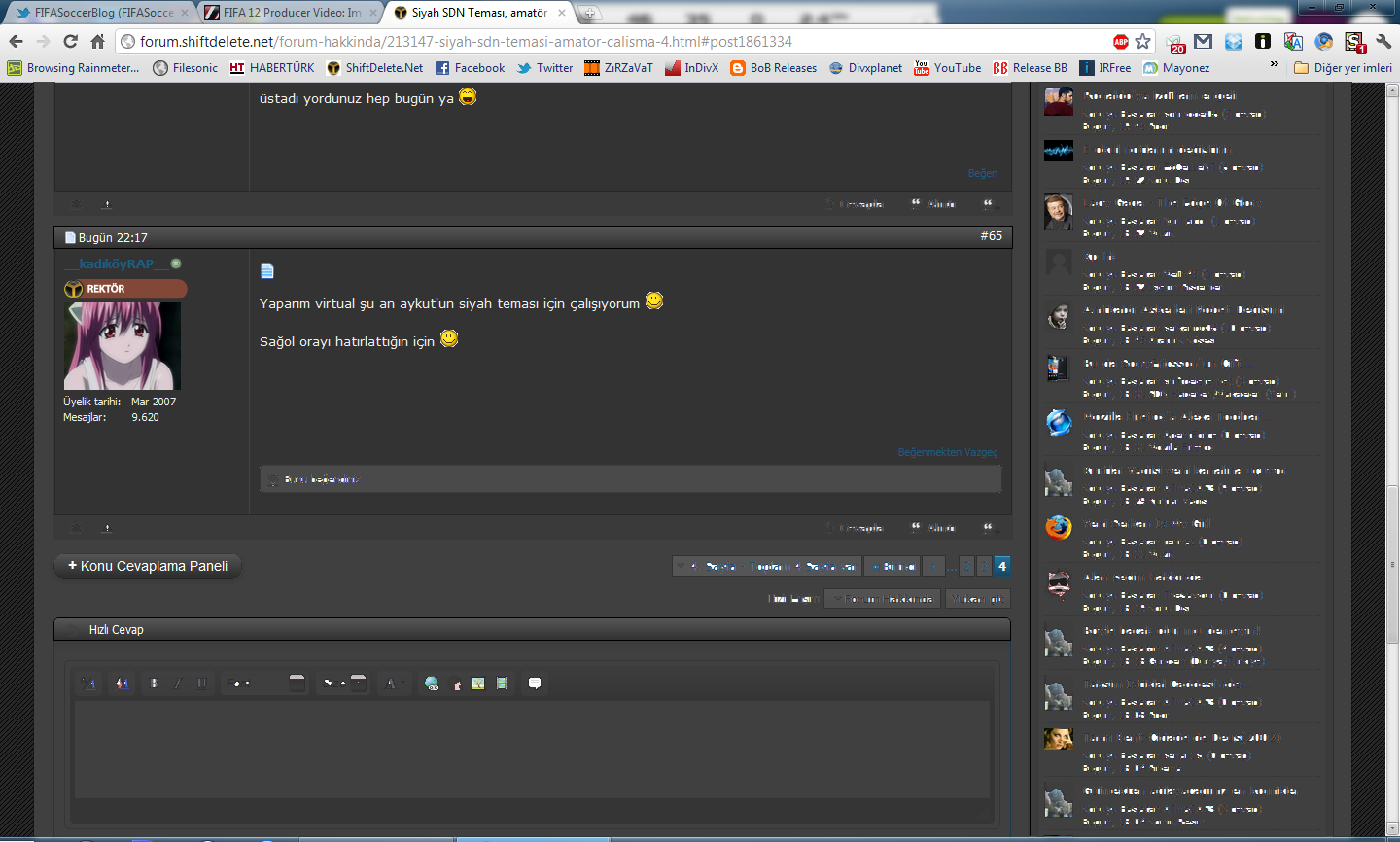Open the Browsing Rainmeter bookmark

(x=73, y=68)
